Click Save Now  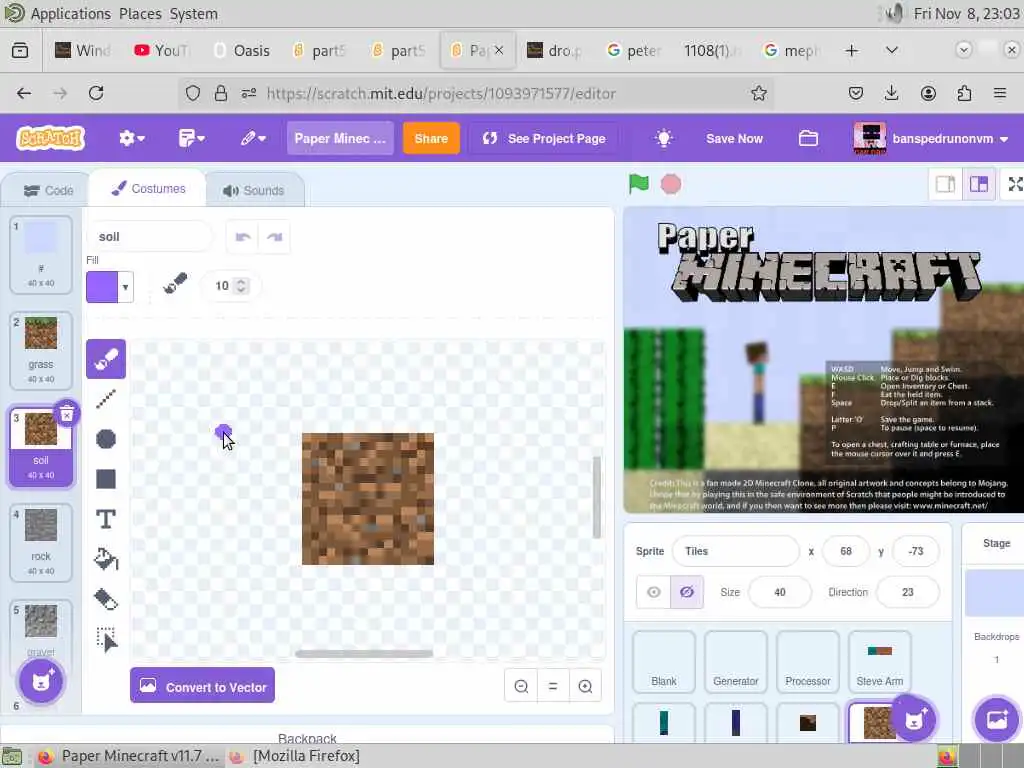[x=734, y=138]
